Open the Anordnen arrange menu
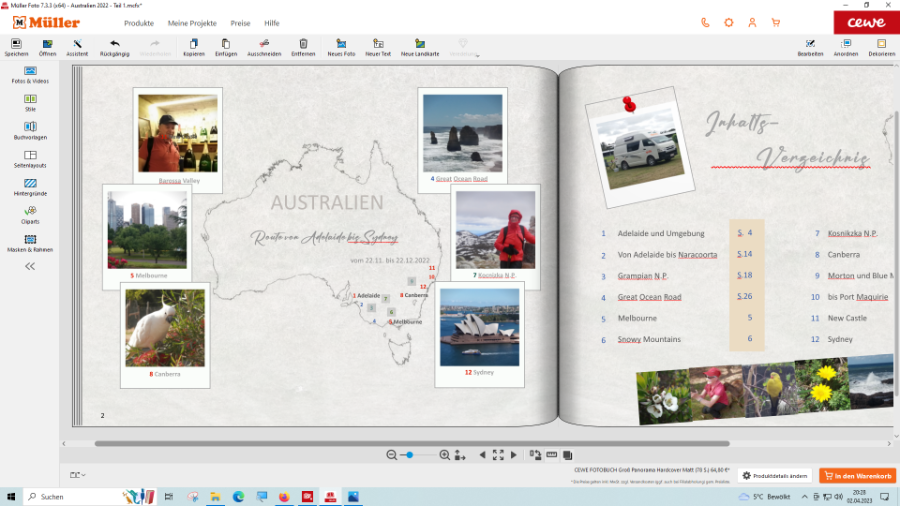 [846, 46]
